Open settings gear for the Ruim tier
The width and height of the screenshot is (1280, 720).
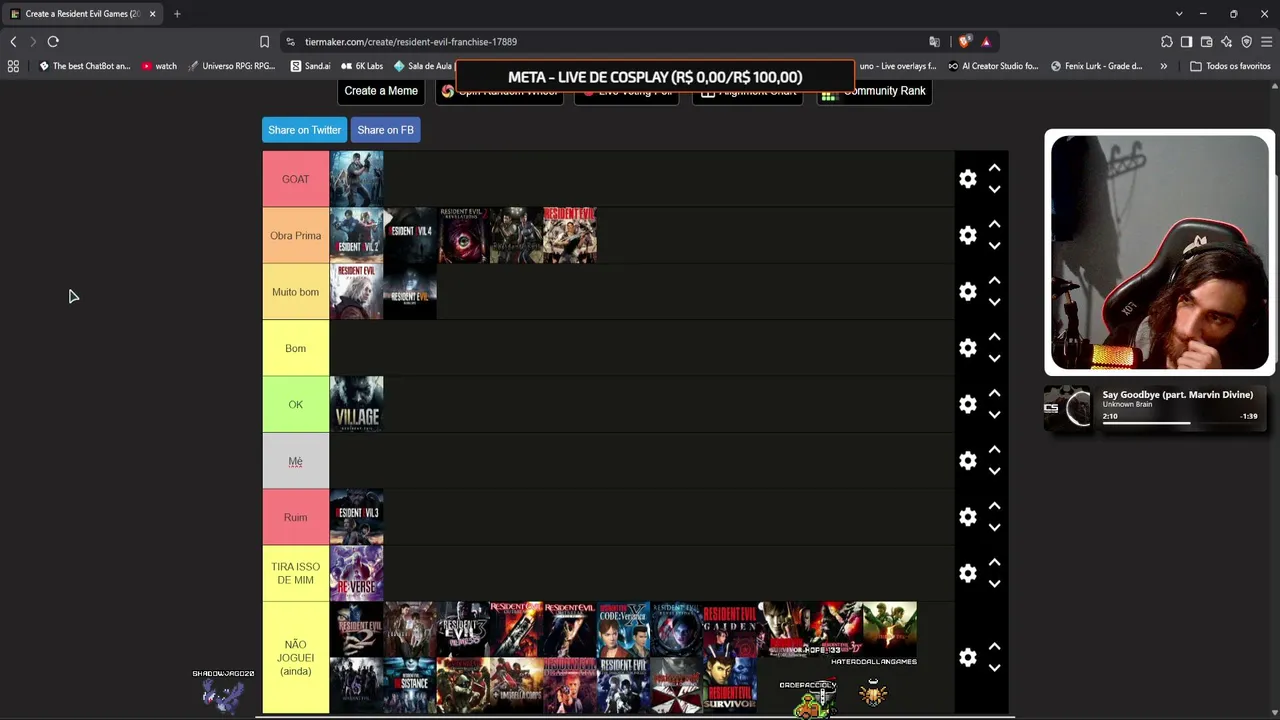(x=967, y=517)
